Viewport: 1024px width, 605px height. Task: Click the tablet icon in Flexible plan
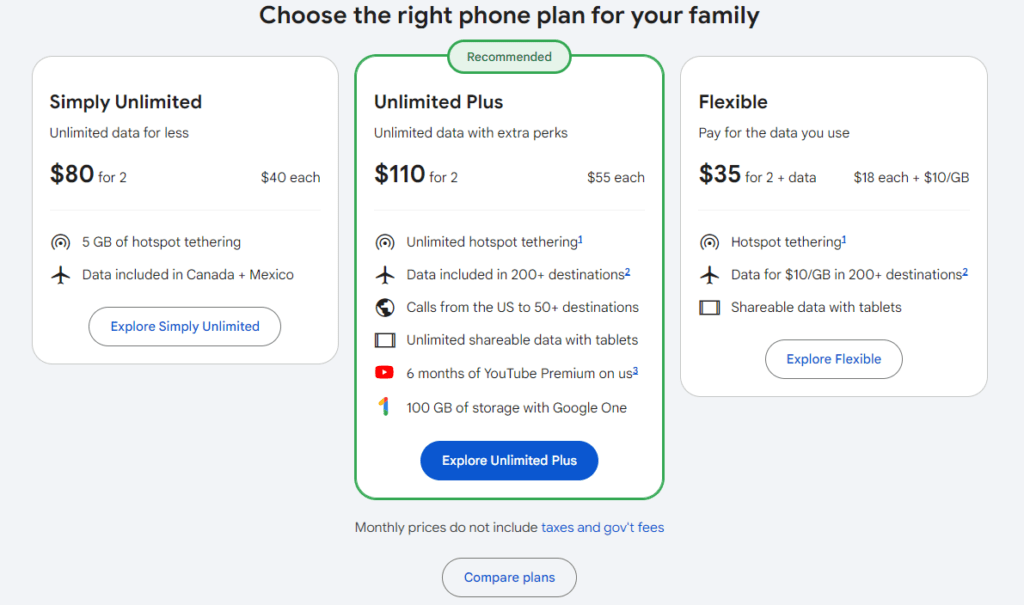(709, 307)
